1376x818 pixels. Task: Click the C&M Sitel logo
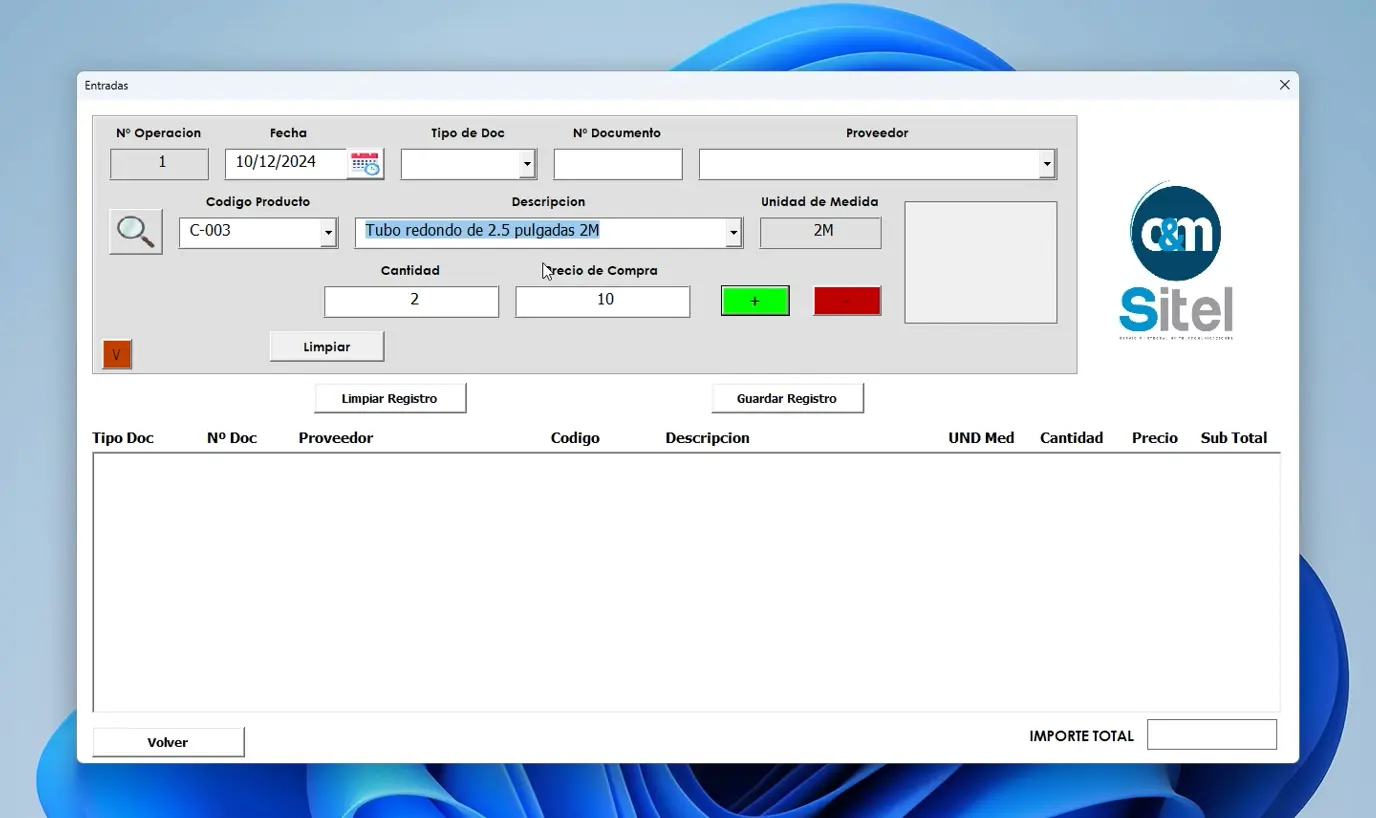click(x=1176, y=262)
